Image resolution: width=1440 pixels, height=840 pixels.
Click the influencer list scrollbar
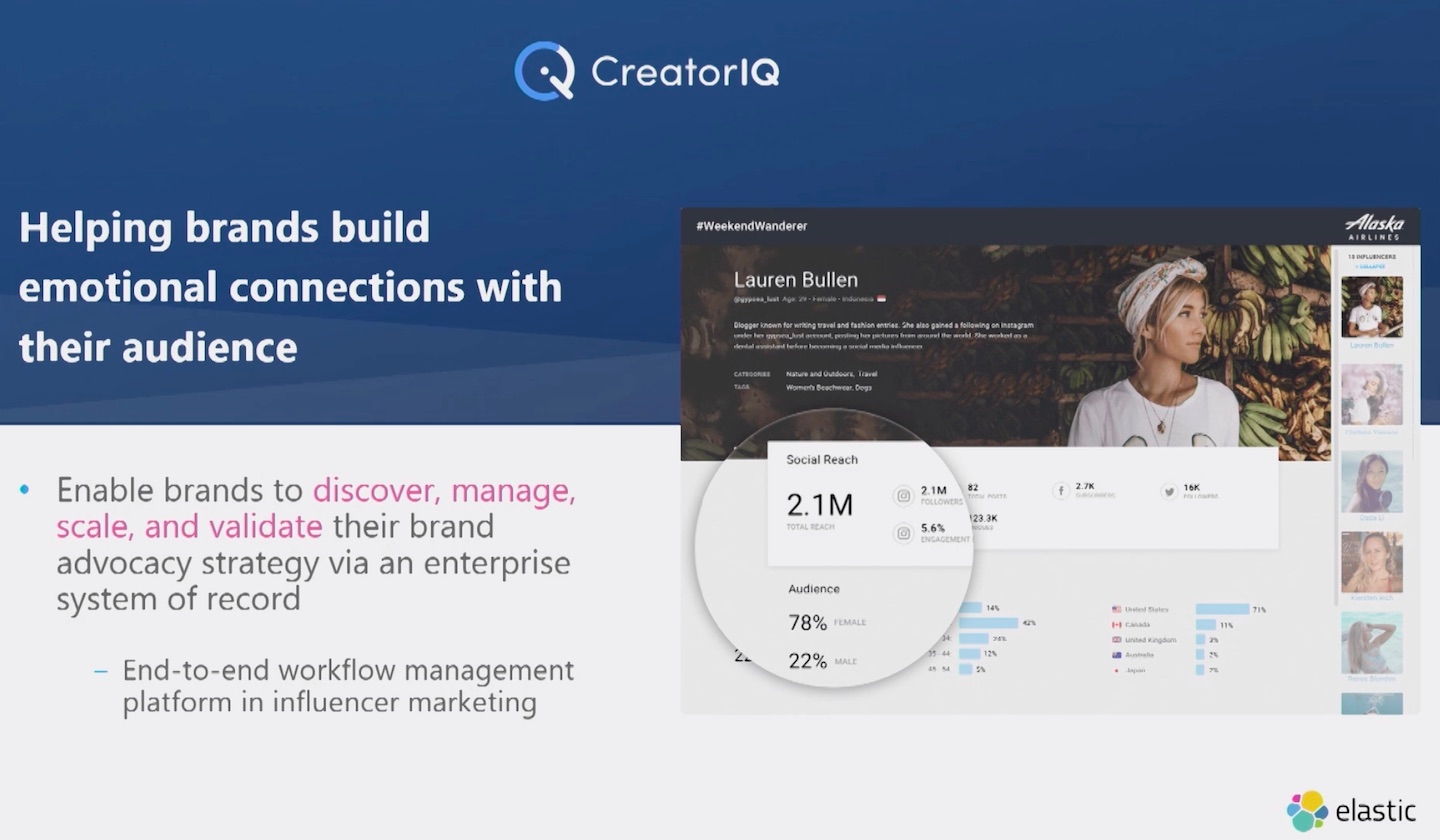pyautogui.click(x=1336, y=425)
